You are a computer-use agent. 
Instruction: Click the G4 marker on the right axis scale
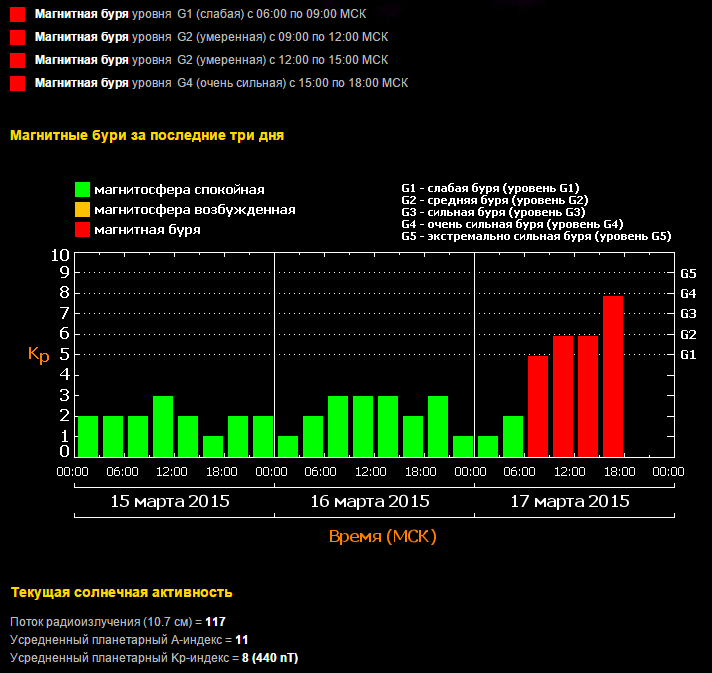[688, 293]
